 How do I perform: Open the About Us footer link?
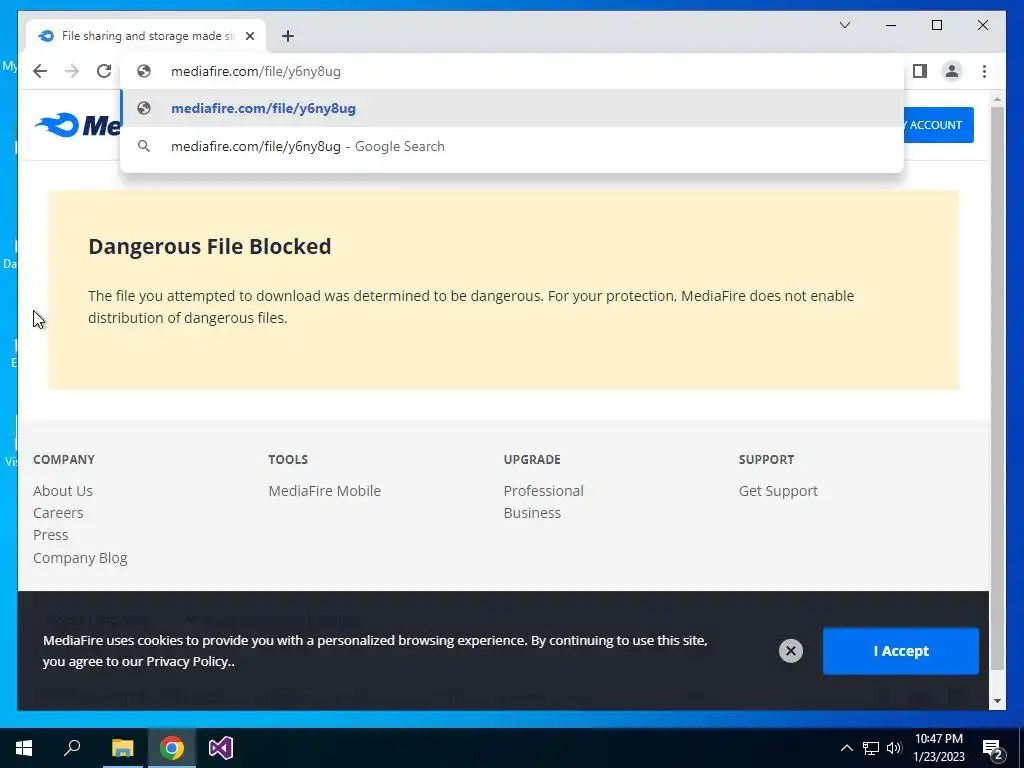pos(63,490)
